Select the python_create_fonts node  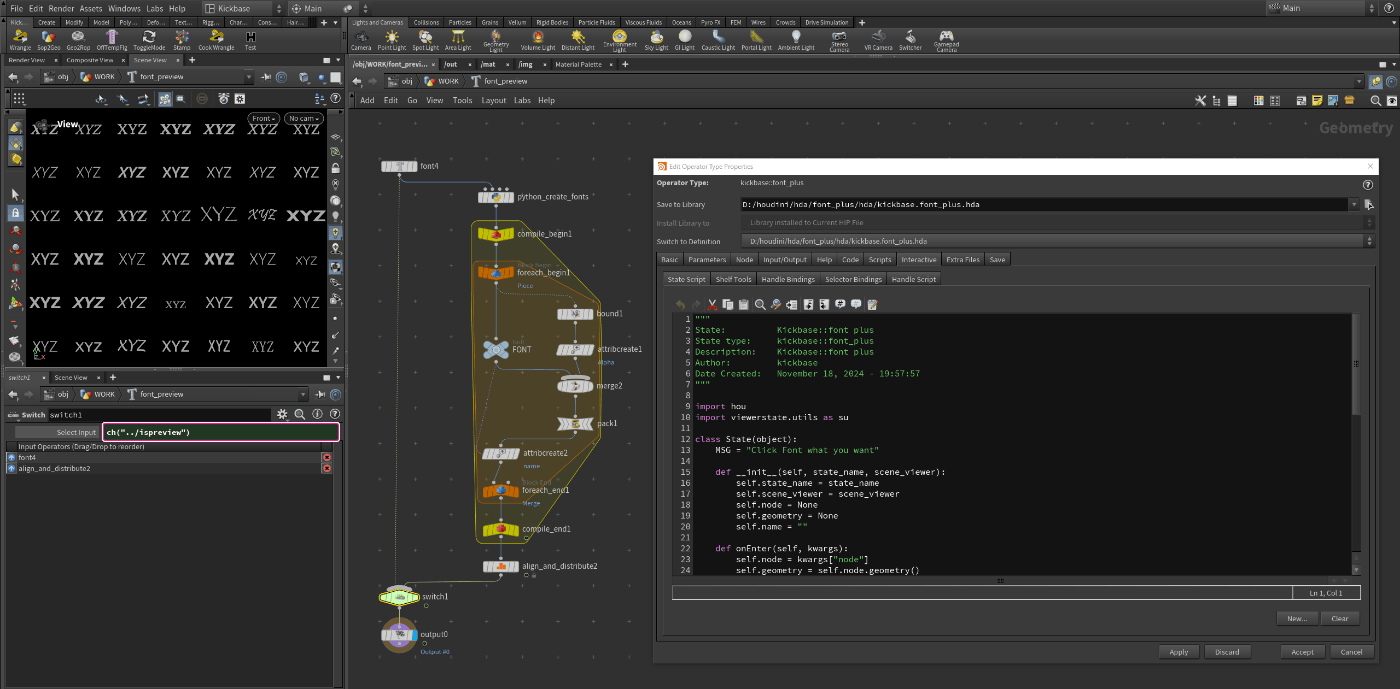497,197
